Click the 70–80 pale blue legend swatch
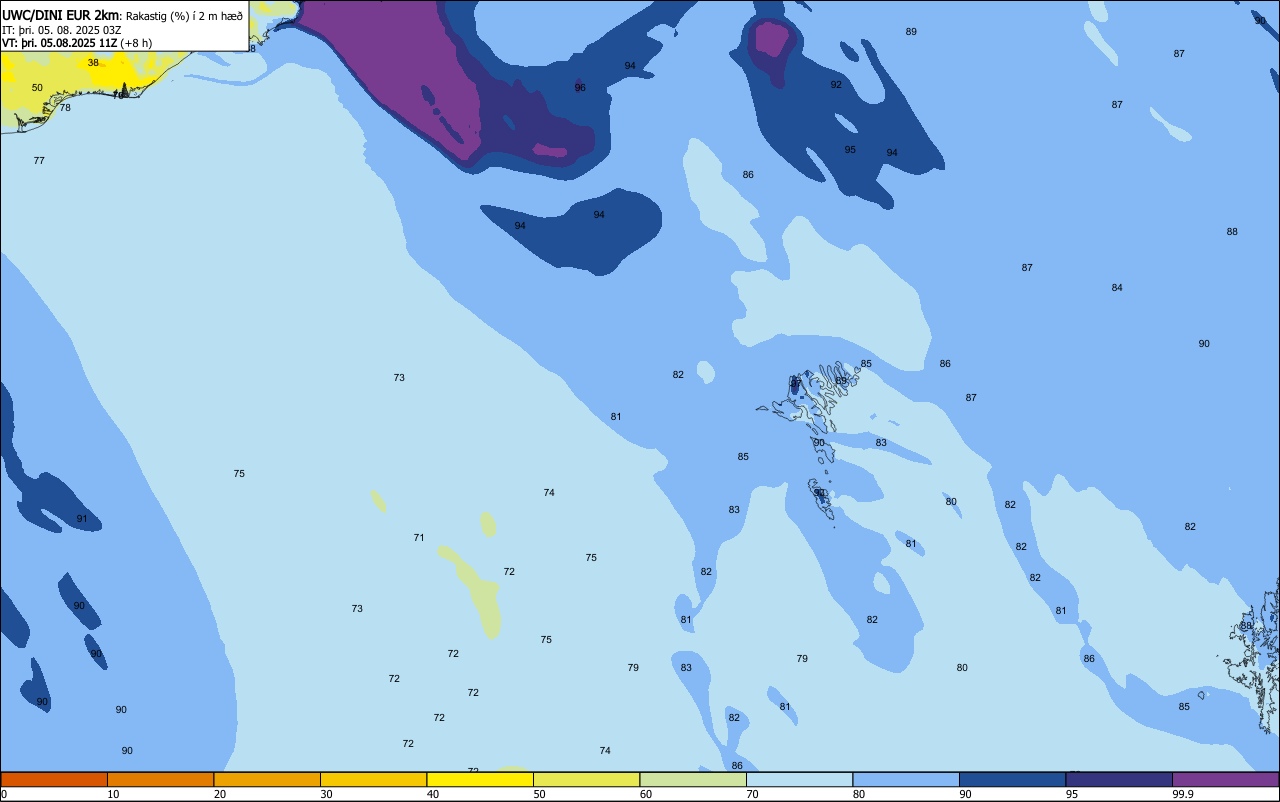 click(800, 779)
